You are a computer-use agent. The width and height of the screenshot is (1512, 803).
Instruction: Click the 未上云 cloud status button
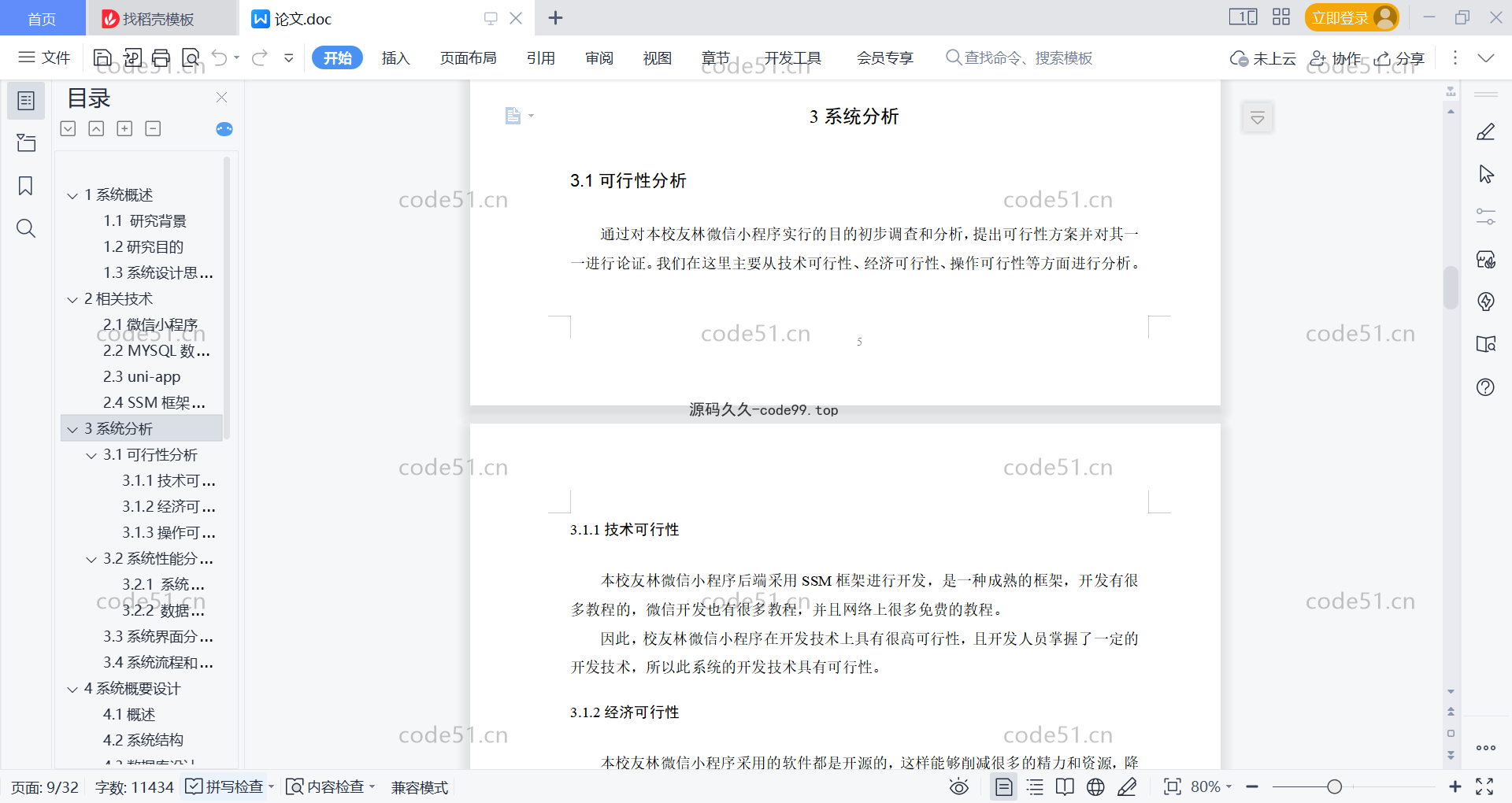pyautogui.click(x=1262, y=58)
